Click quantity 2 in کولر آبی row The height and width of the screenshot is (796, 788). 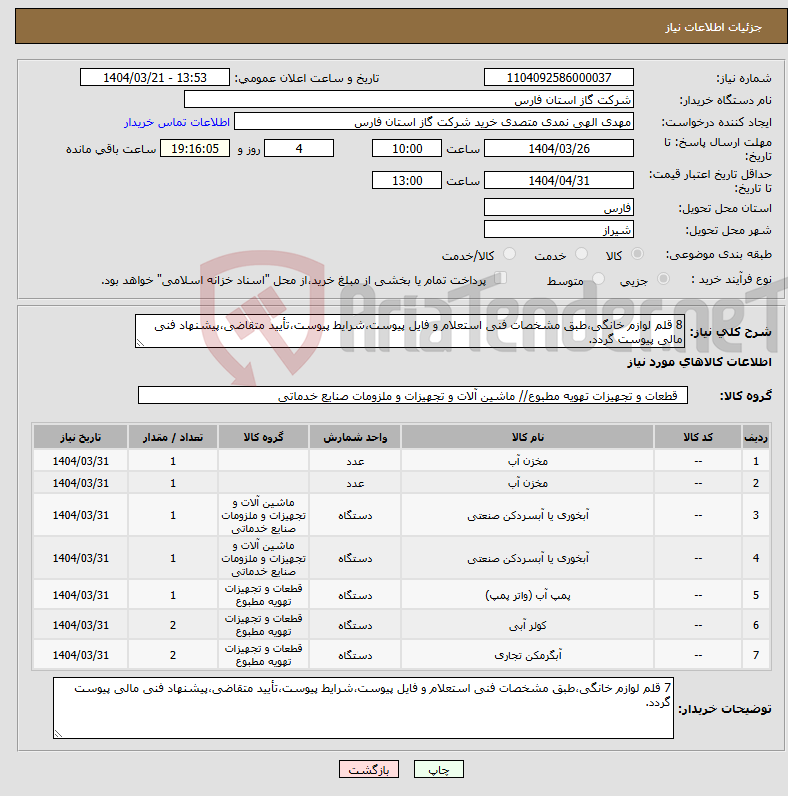(173, 625)
